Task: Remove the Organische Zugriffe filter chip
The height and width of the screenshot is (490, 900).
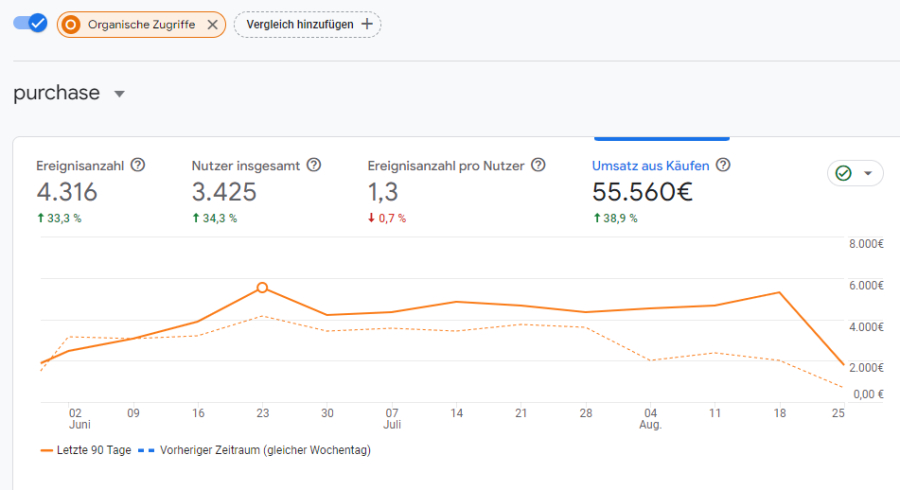Action: tap(212, 25)
